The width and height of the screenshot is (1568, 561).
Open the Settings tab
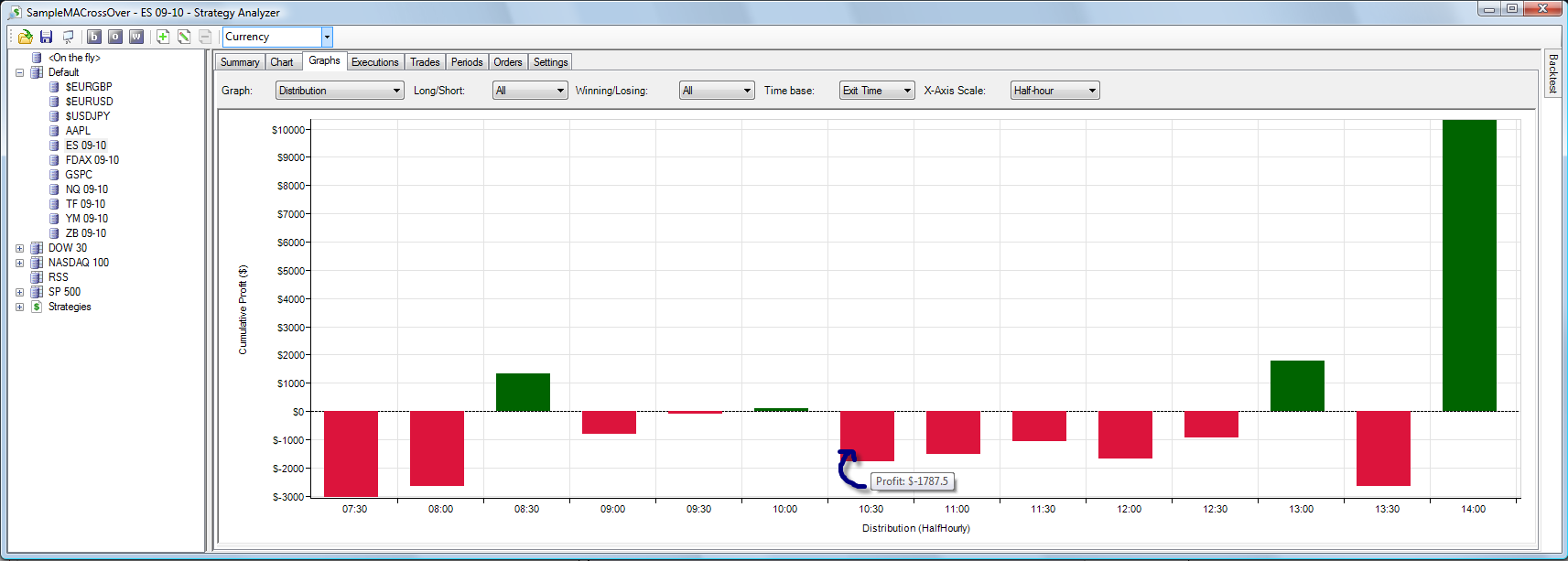tap(551, 62)
